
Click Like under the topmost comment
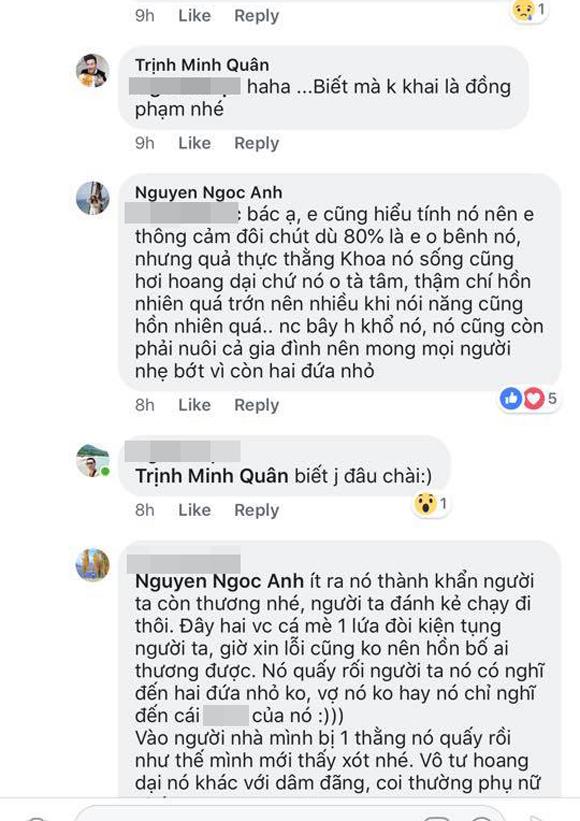[x=195, y=16]
